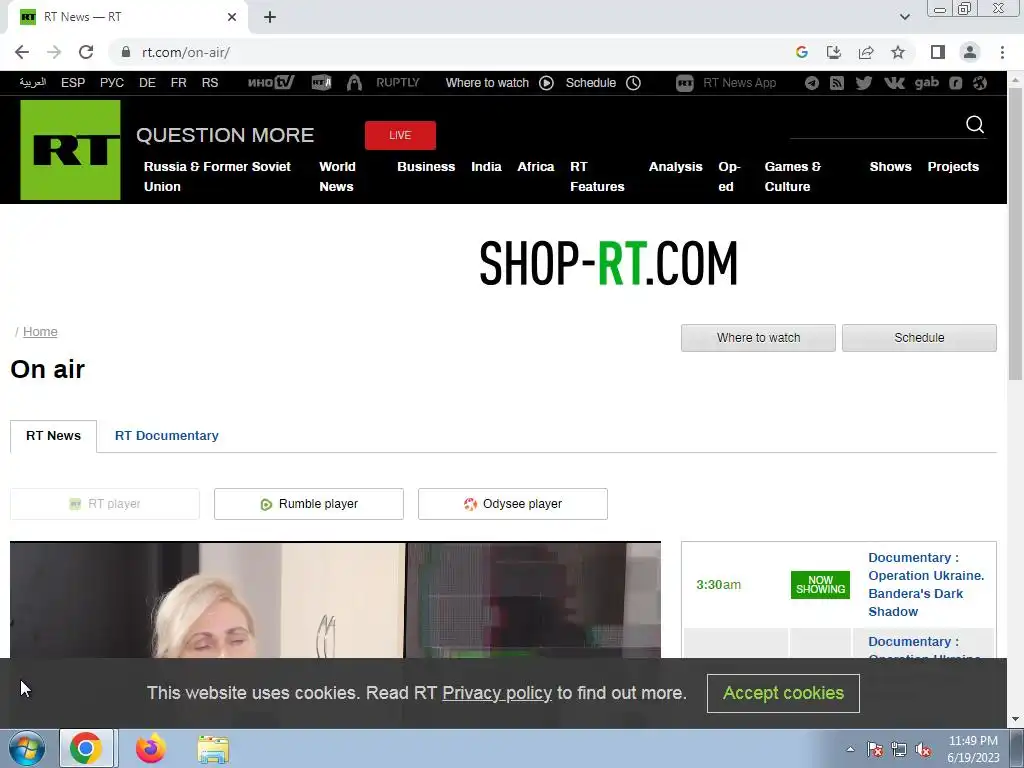The image size is (1024, 768).
Task: Open the Telegram social icon in top bar
Action: [x=812, y=83]
